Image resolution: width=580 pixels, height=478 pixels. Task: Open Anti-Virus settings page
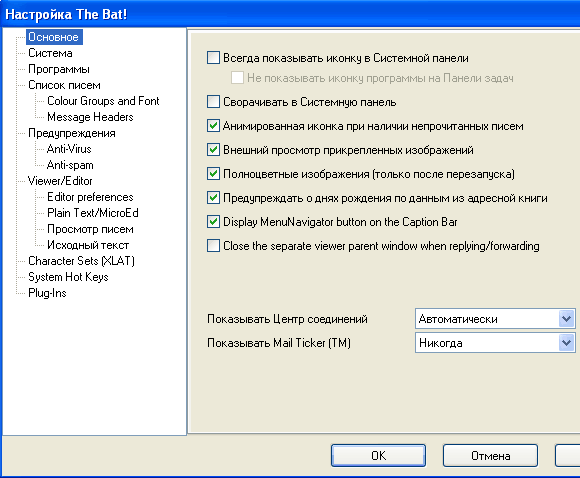coord(69,149)
